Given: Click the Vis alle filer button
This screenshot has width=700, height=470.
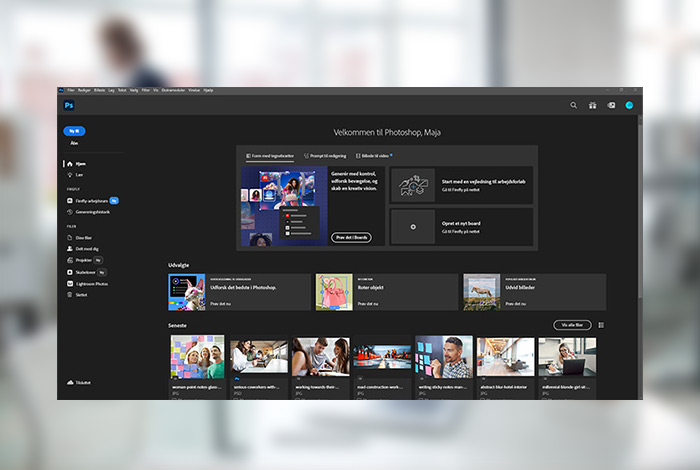Looking at the screenshot, I should 572,325.
